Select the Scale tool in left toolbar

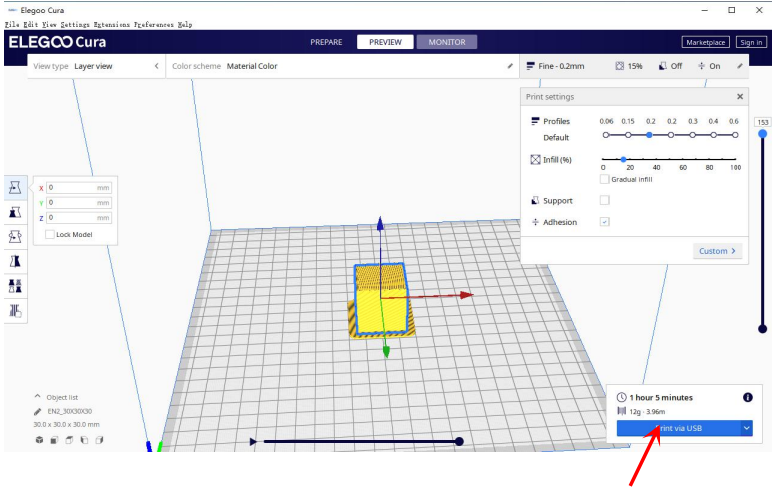tap(15, 212)
